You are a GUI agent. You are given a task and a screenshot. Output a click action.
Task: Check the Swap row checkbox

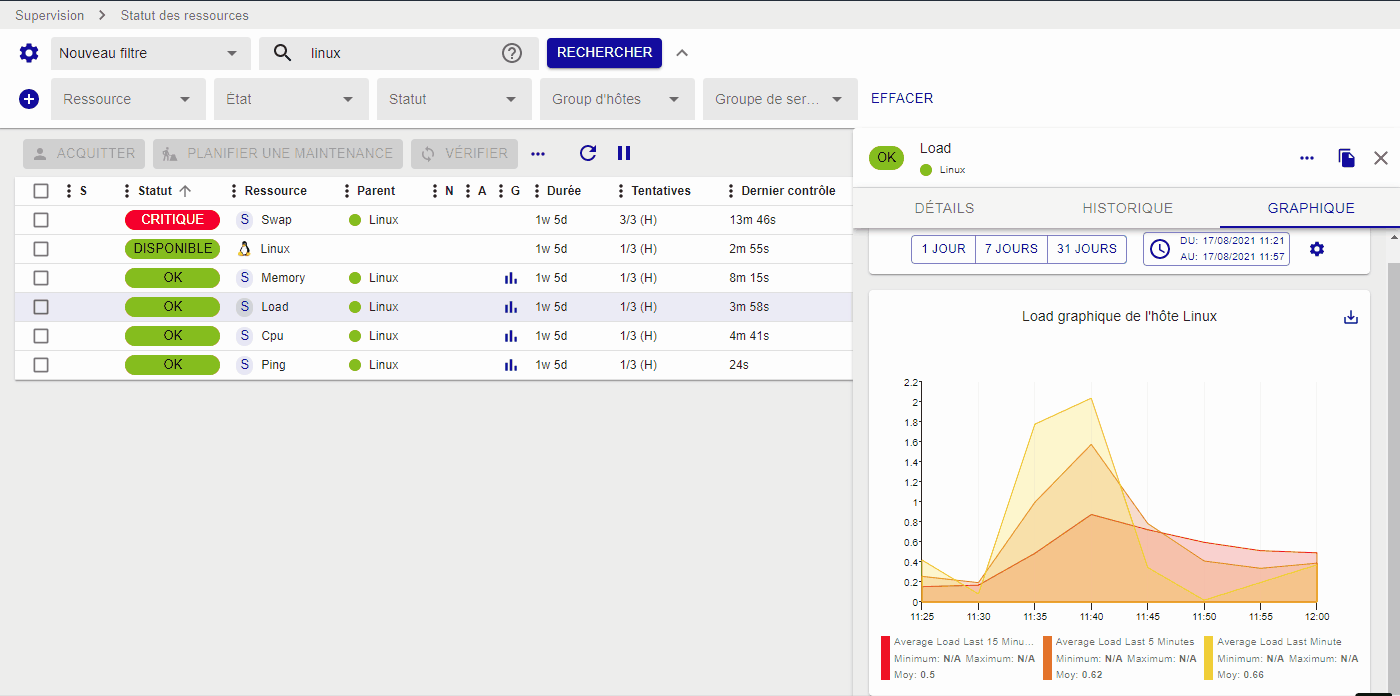(41, 220)
